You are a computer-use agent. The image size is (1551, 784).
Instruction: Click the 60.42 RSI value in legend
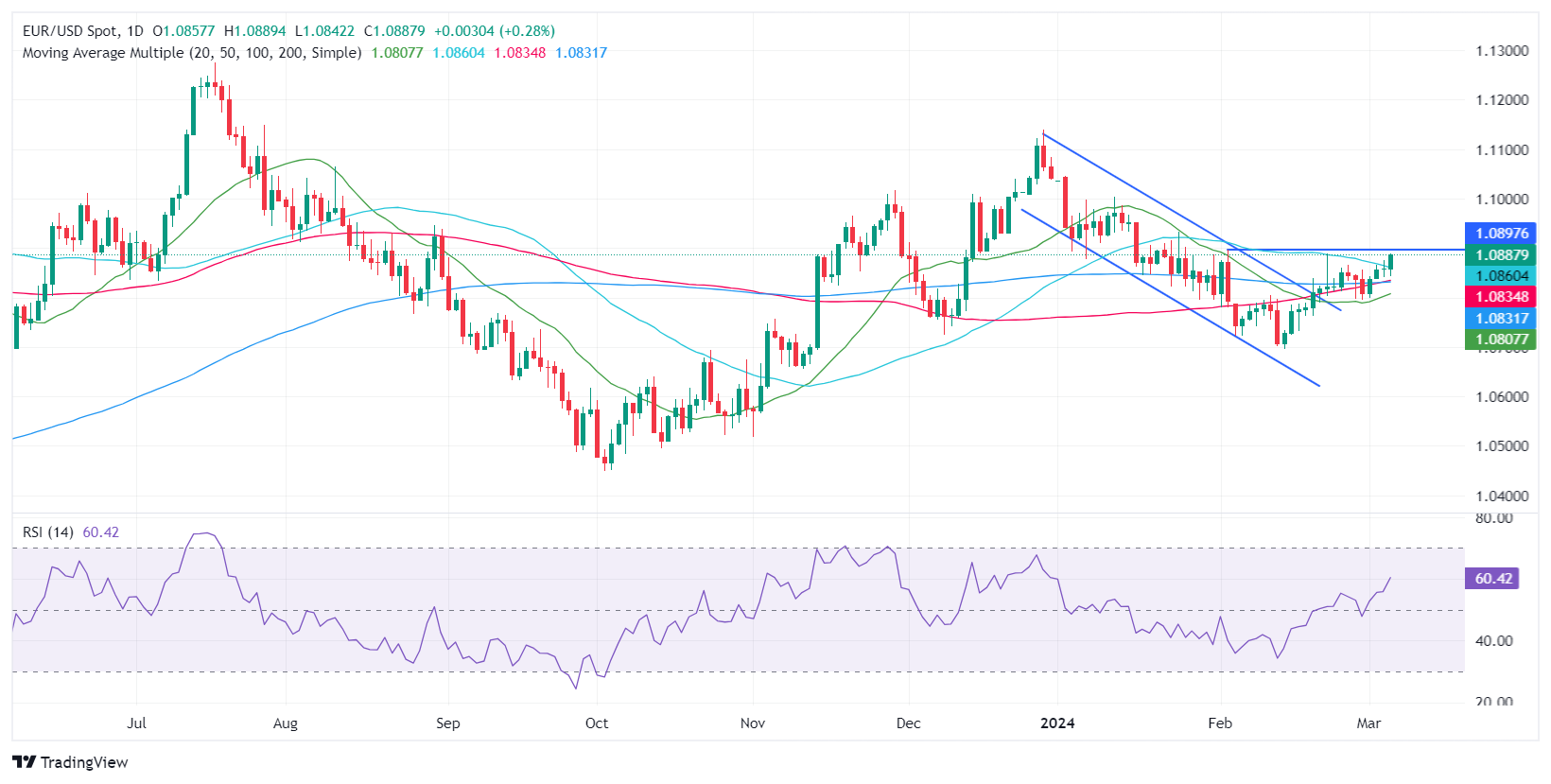pyautogui.click(x=101, y=532)
